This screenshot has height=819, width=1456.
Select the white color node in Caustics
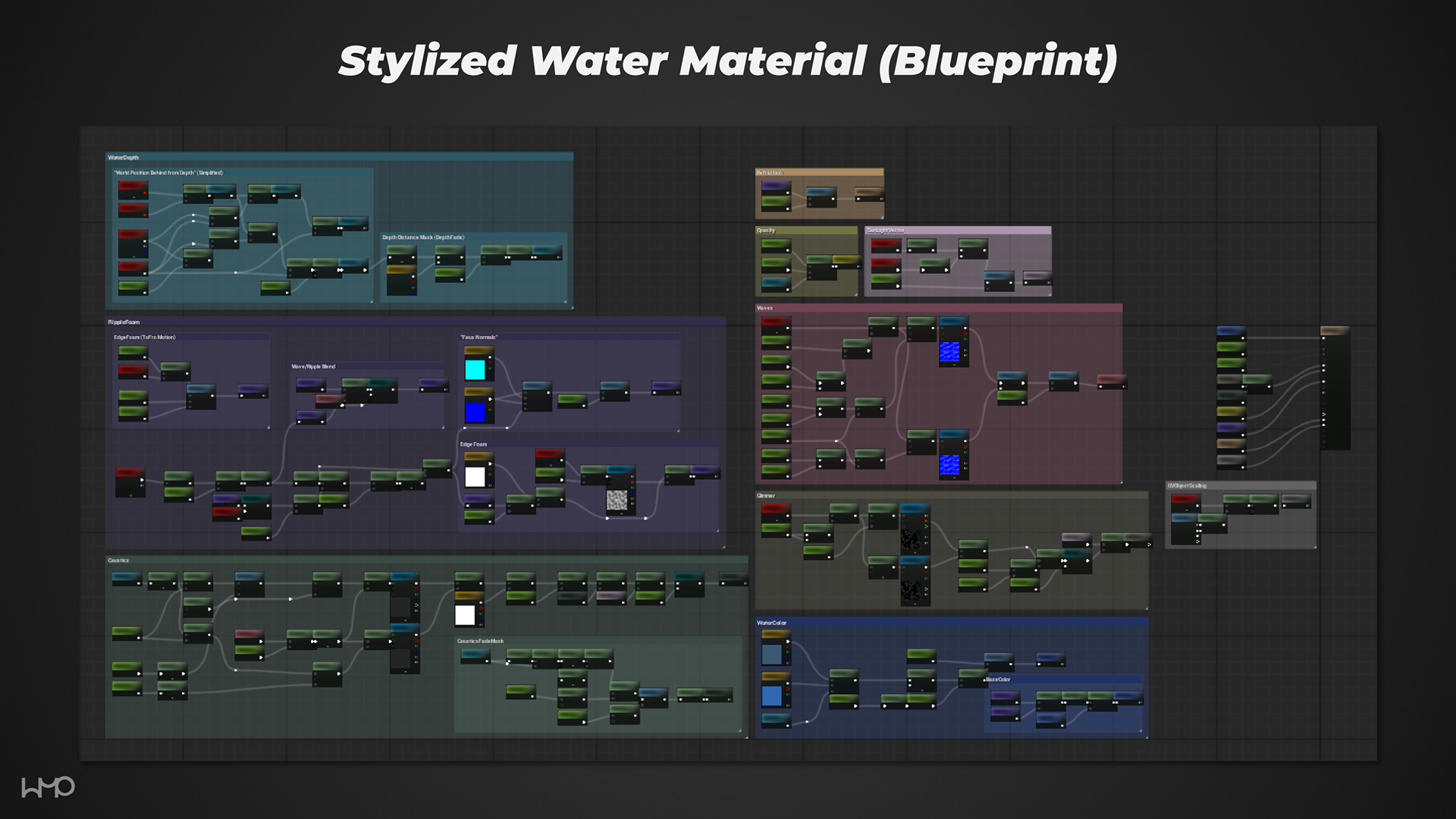pos(465,615)
